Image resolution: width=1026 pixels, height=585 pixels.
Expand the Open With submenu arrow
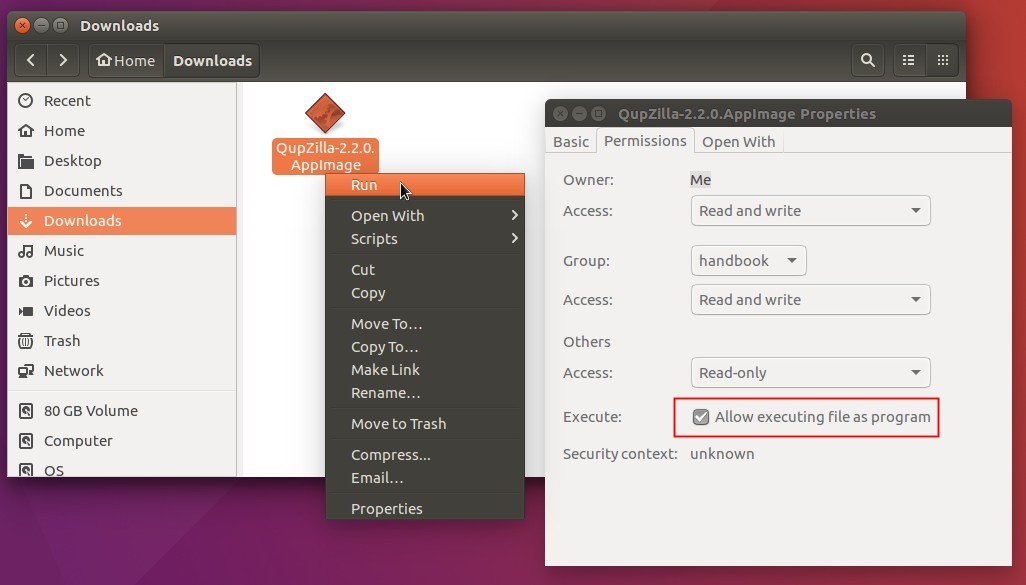[x=515, y=215]
